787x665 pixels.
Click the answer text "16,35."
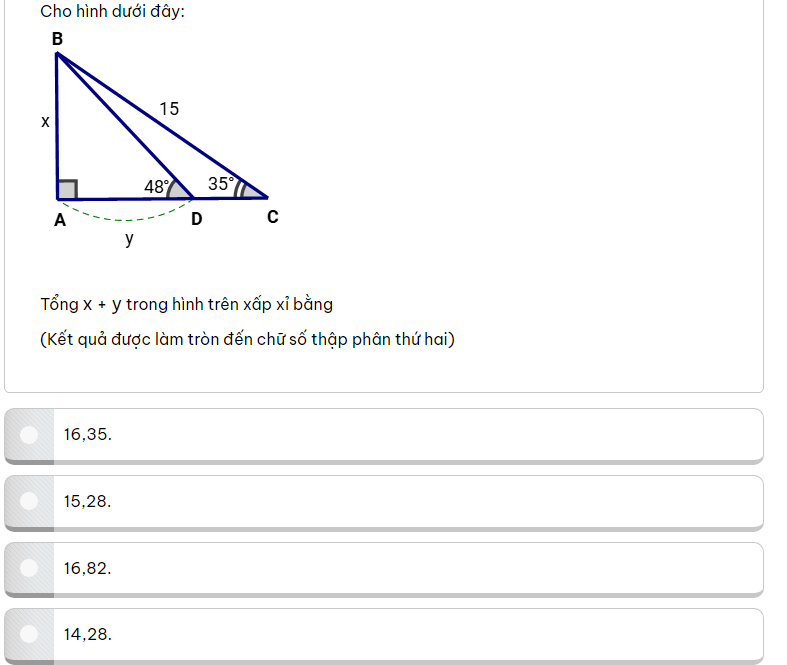pyautogui.click(x=88, y=434)
